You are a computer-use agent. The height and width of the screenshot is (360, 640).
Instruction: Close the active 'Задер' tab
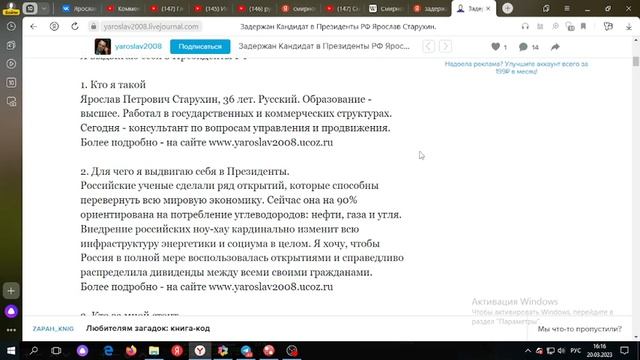pos(488,8)
